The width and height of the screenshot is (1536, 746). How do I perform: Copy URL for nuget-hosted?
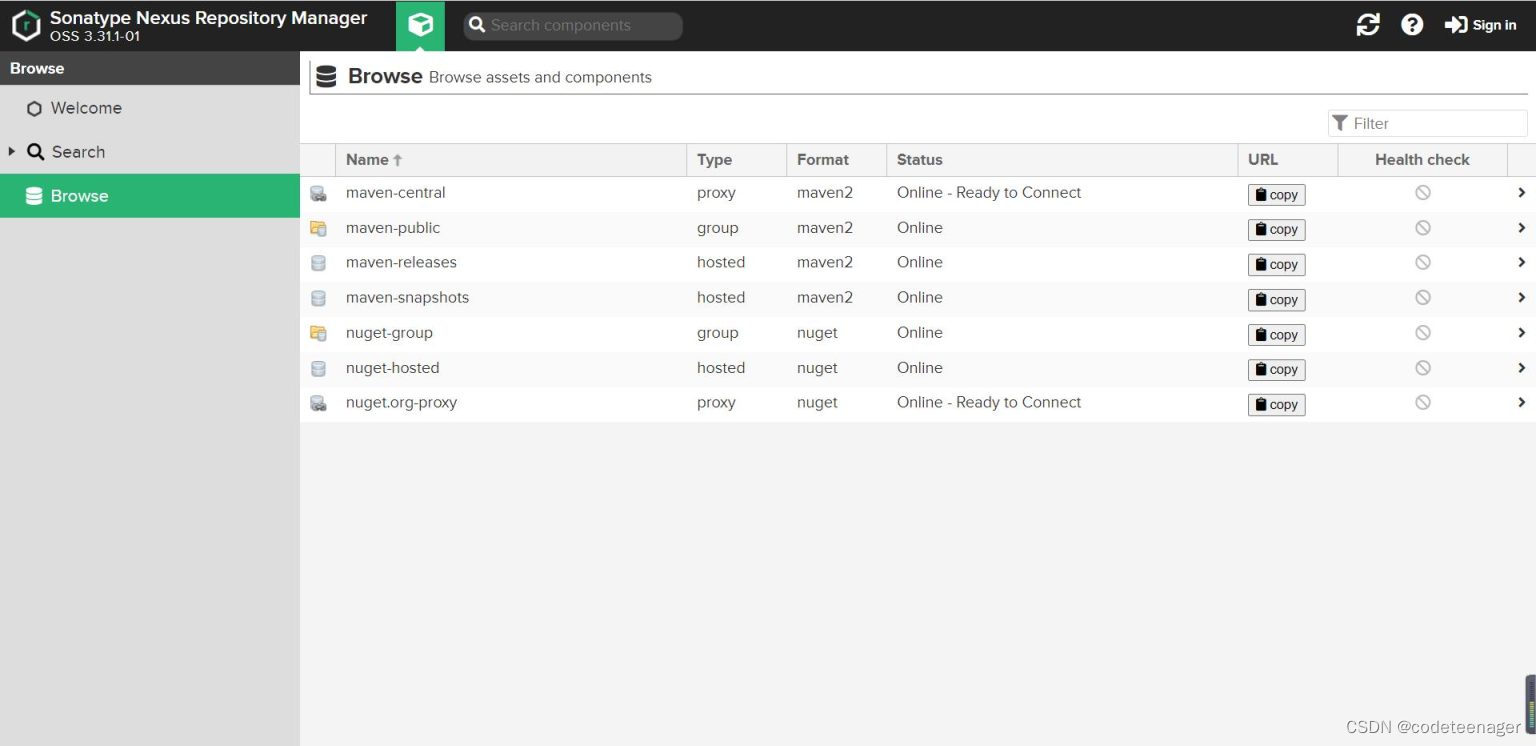1276,369
